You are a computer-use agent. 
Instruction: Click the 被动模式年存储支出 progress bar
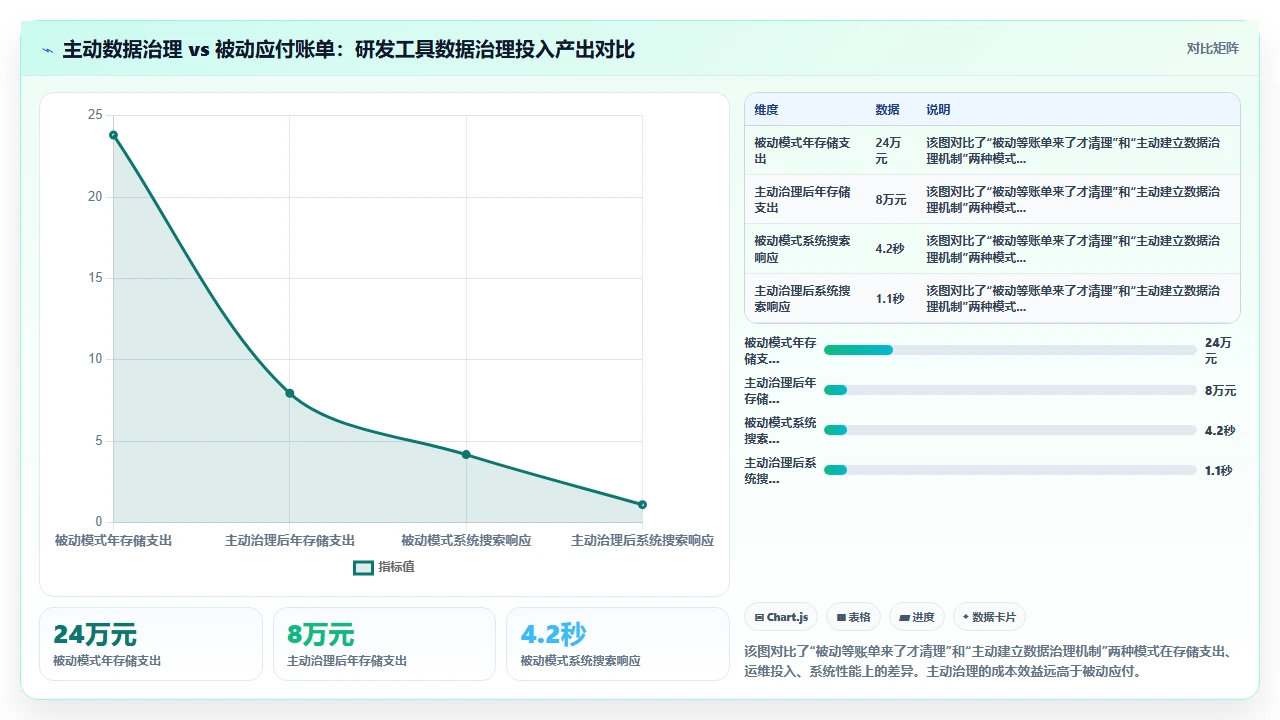1010,350
